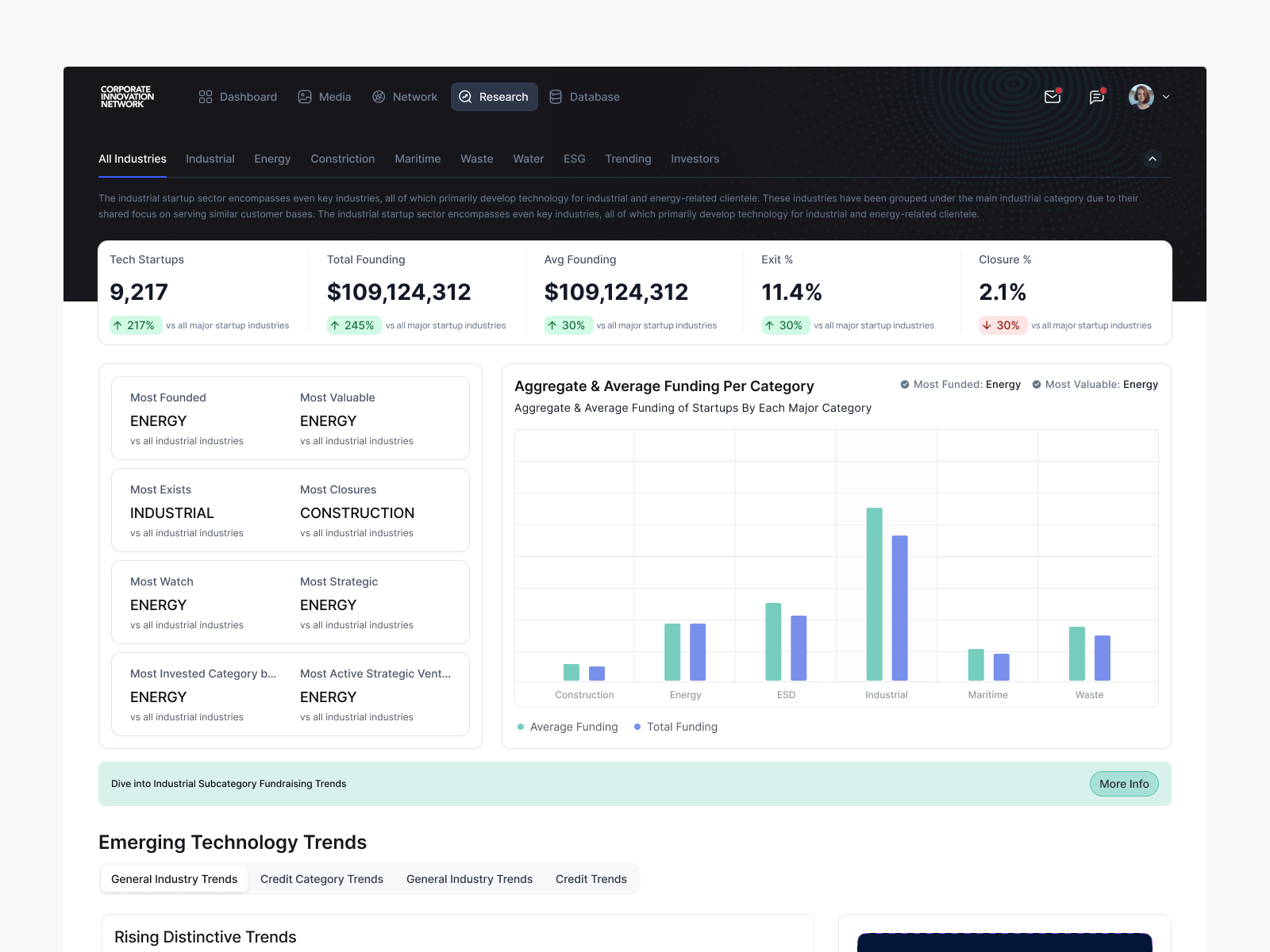The height and width of the screenshot is (952, 1270).
Task: Click the Research magnifier icon
Action: pyautogui.click(x=465, y=97)
